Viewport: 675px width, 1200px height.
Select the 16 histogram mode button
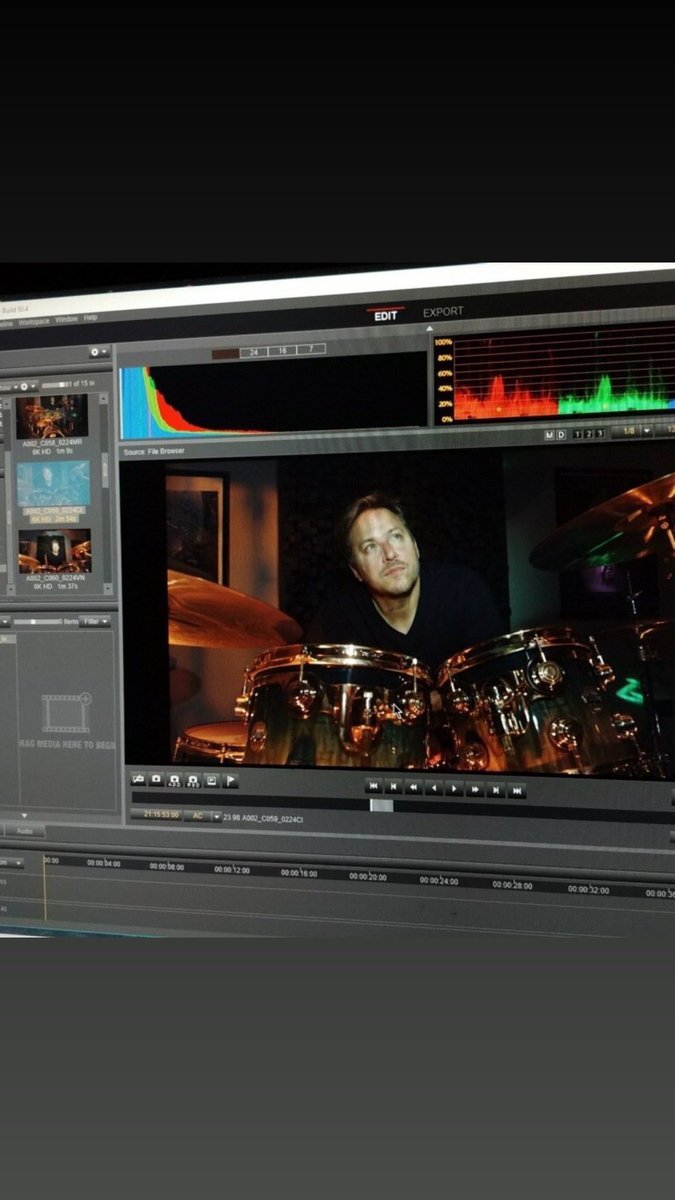point(283,351)
